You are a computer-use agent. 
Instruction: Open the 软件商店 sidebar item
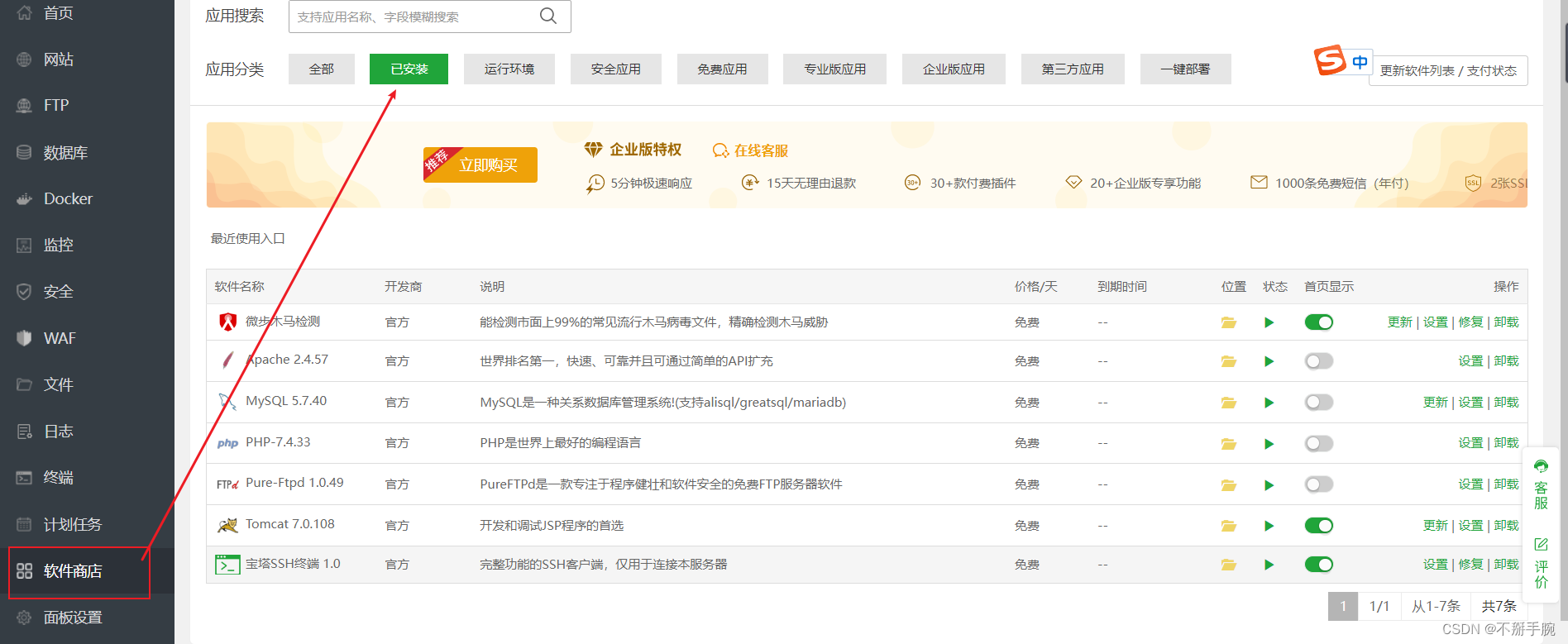pyautogui.click(x=87, y=571)
